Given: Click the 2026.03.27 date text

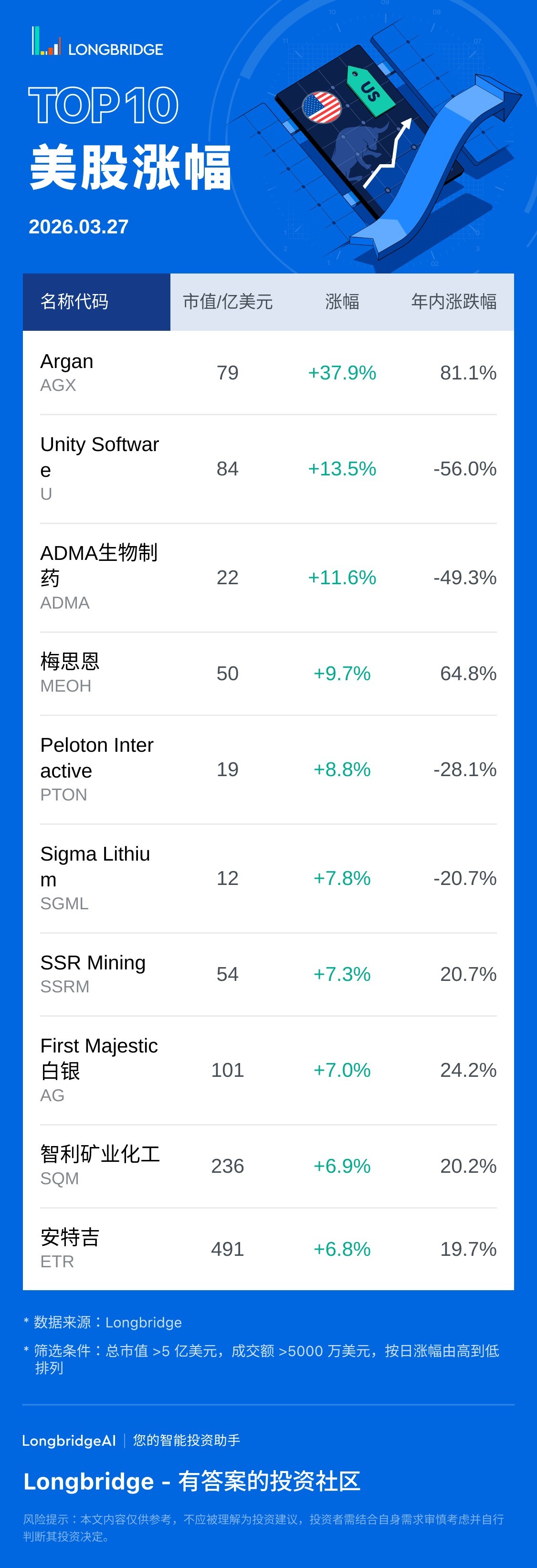Looking at the screenshot, I should (x=79, y=226).
